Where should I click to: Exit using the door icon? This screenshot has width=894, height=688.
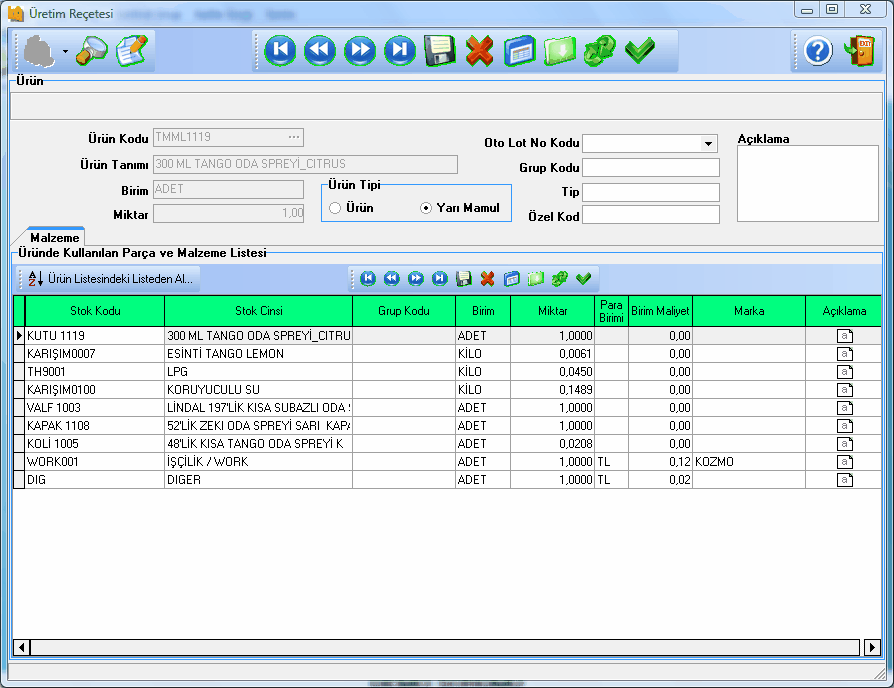859,51
